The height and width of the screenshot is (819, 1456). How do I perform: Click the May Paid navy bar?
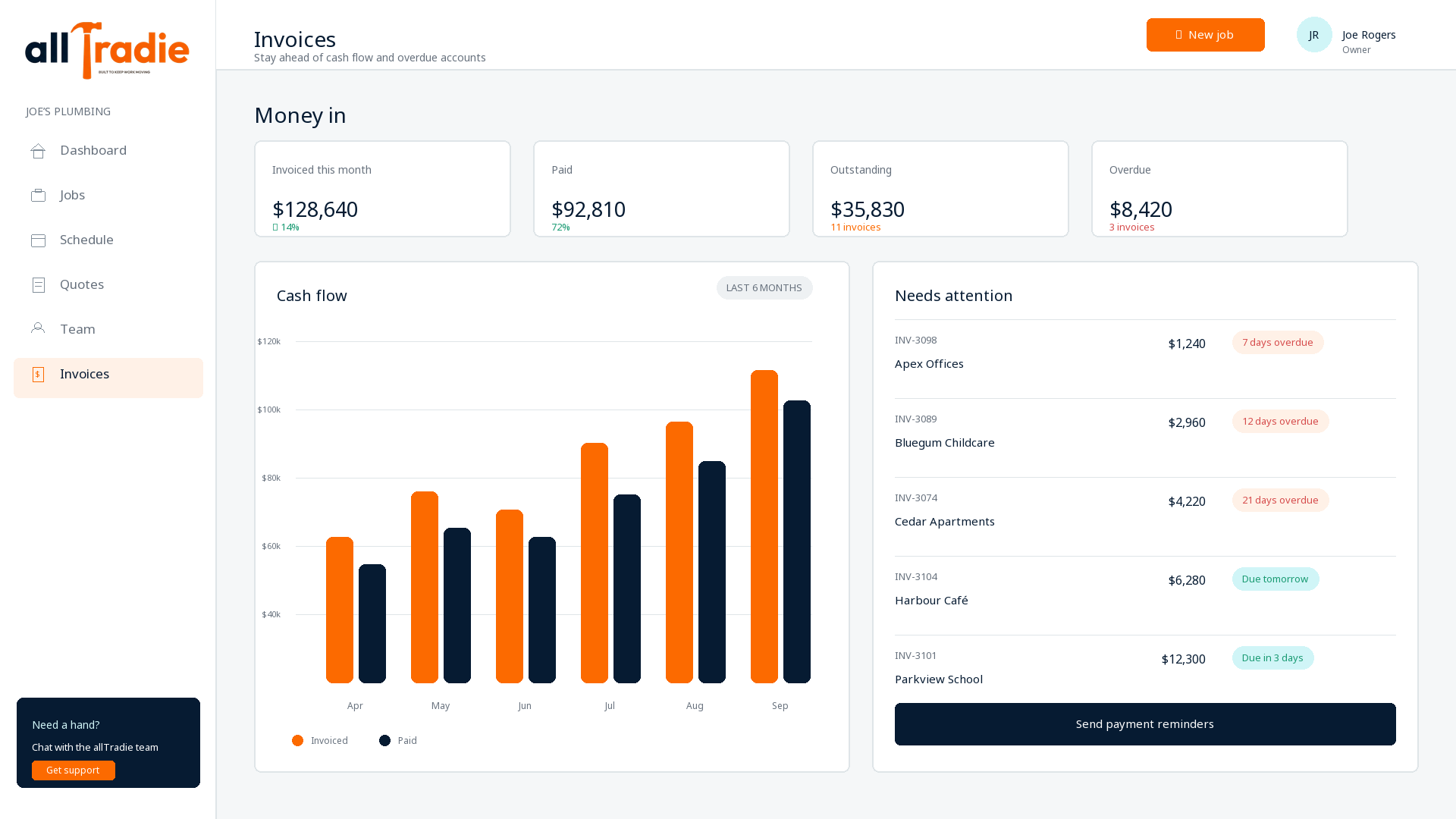457,606
